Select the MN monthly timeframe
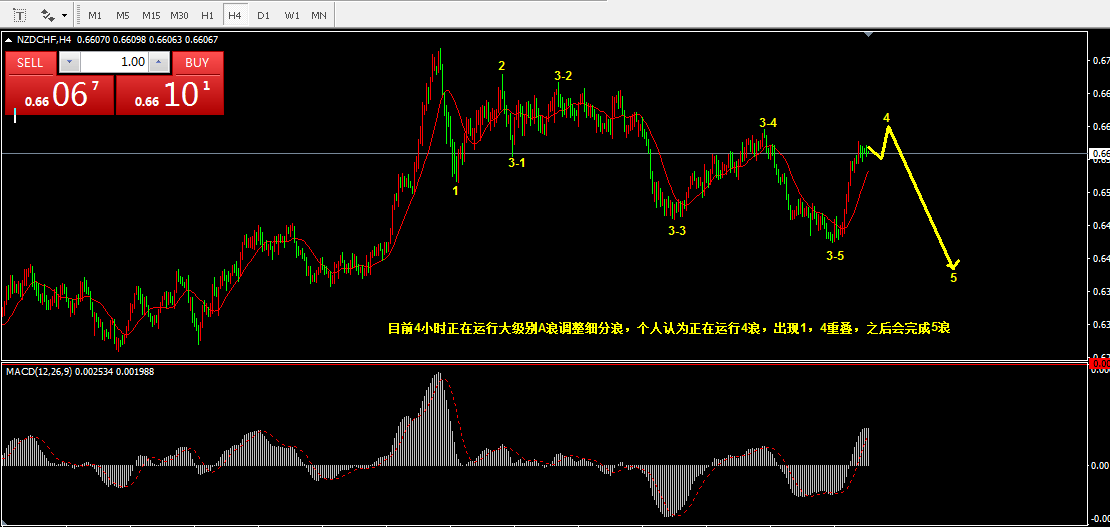1110x527 pixels. pyautogui.click(x=319, y=15)
